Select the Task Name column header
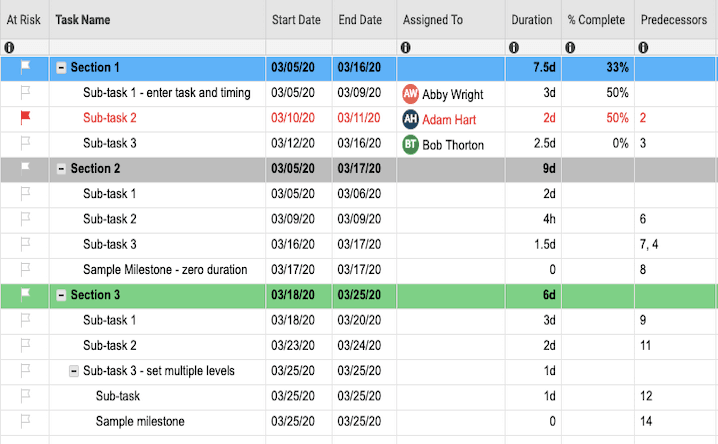The image size is (718, 444). (x=83, y=20)
